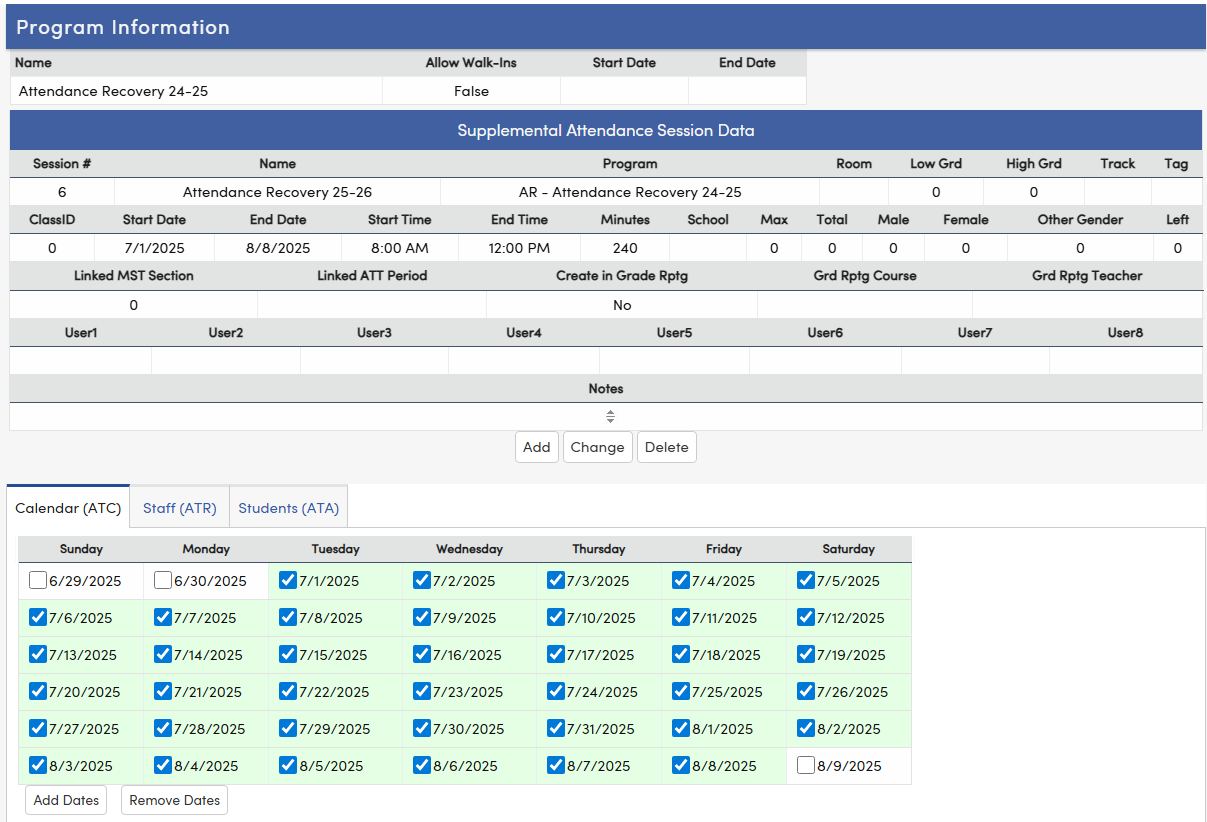The height and width of the screenshot is (822, 1207).
Task: Uncheck the 8/2/2025 Saturday checkbox
Action: click(806, 728)
